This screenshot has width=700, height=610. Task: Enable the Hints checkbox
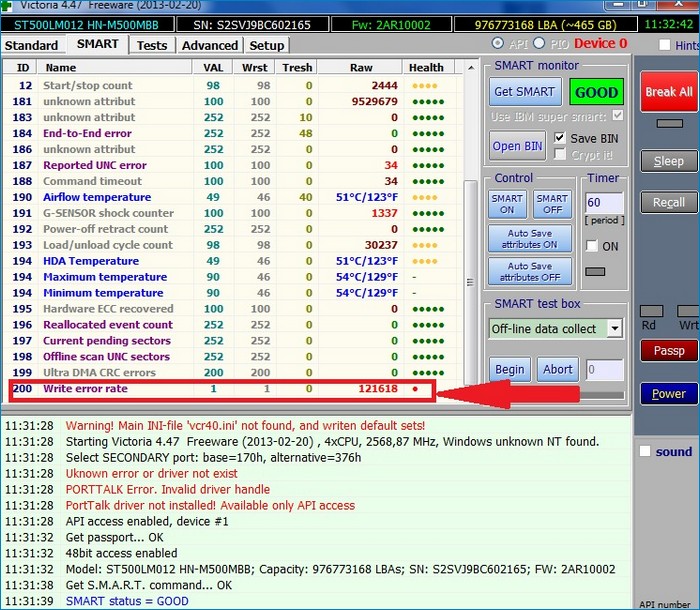pyautogui.click(x=666, y=45)
